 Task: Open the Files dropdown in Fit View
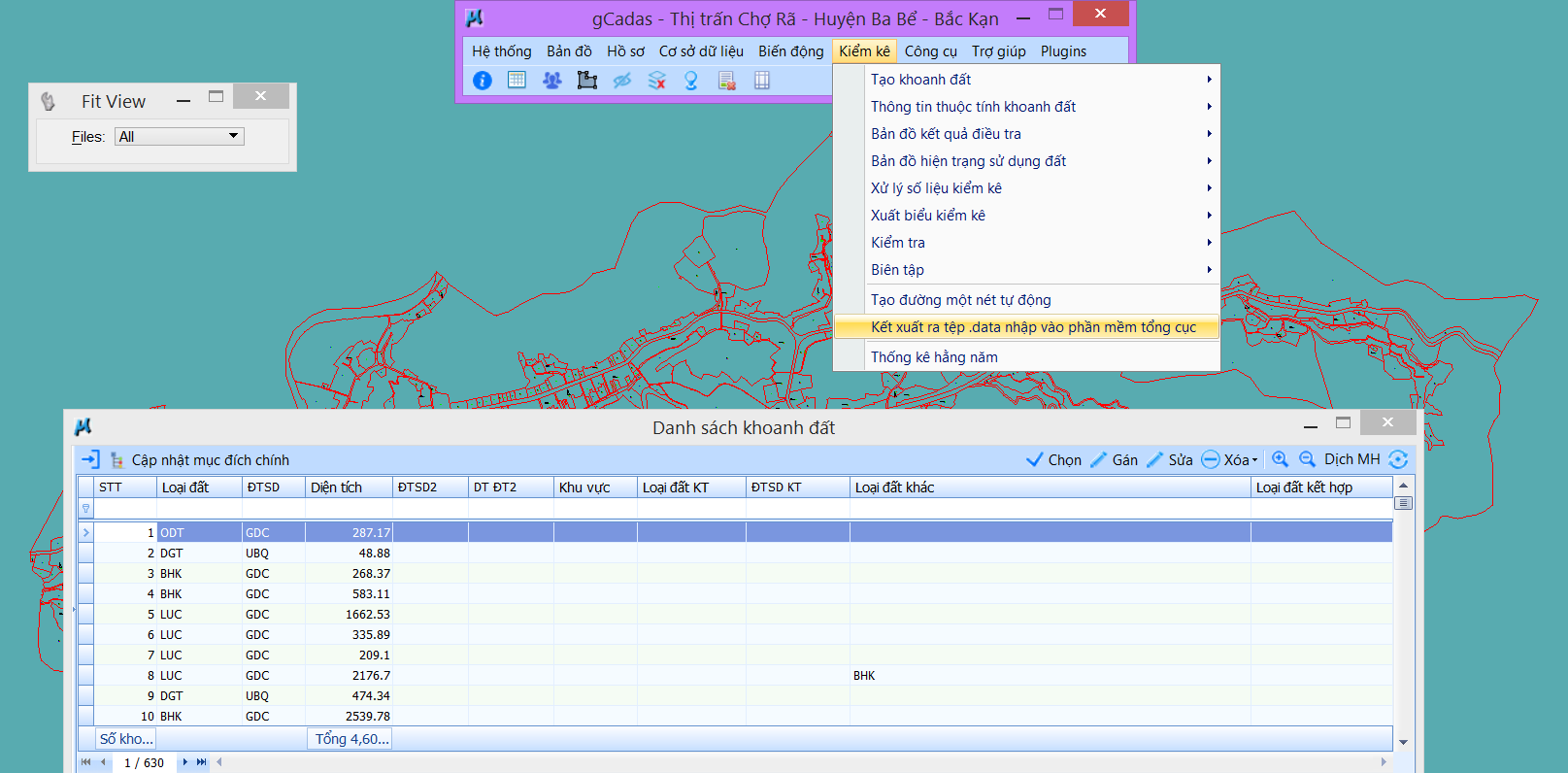(180, 137)
